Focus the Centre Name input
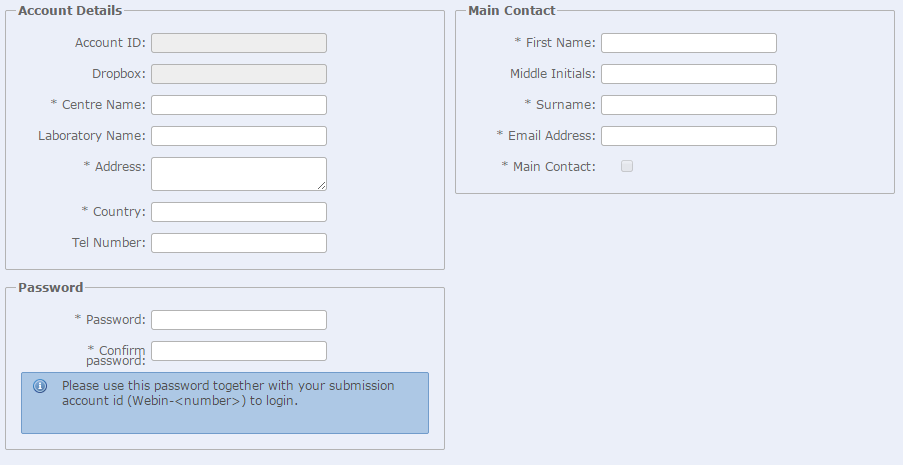903x465 pixels. pyautogui.click(x=239, y=105)
